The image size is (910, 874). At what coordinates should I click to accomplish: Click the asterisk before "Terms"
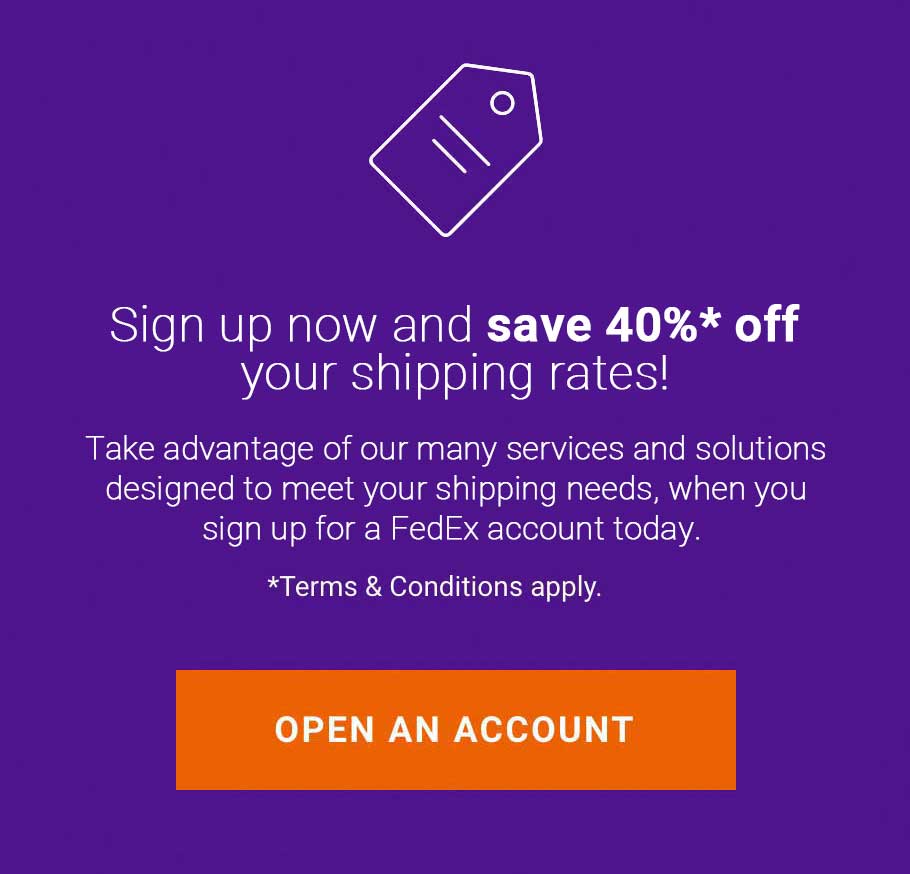pyautogui.click(x=273, y=582)
